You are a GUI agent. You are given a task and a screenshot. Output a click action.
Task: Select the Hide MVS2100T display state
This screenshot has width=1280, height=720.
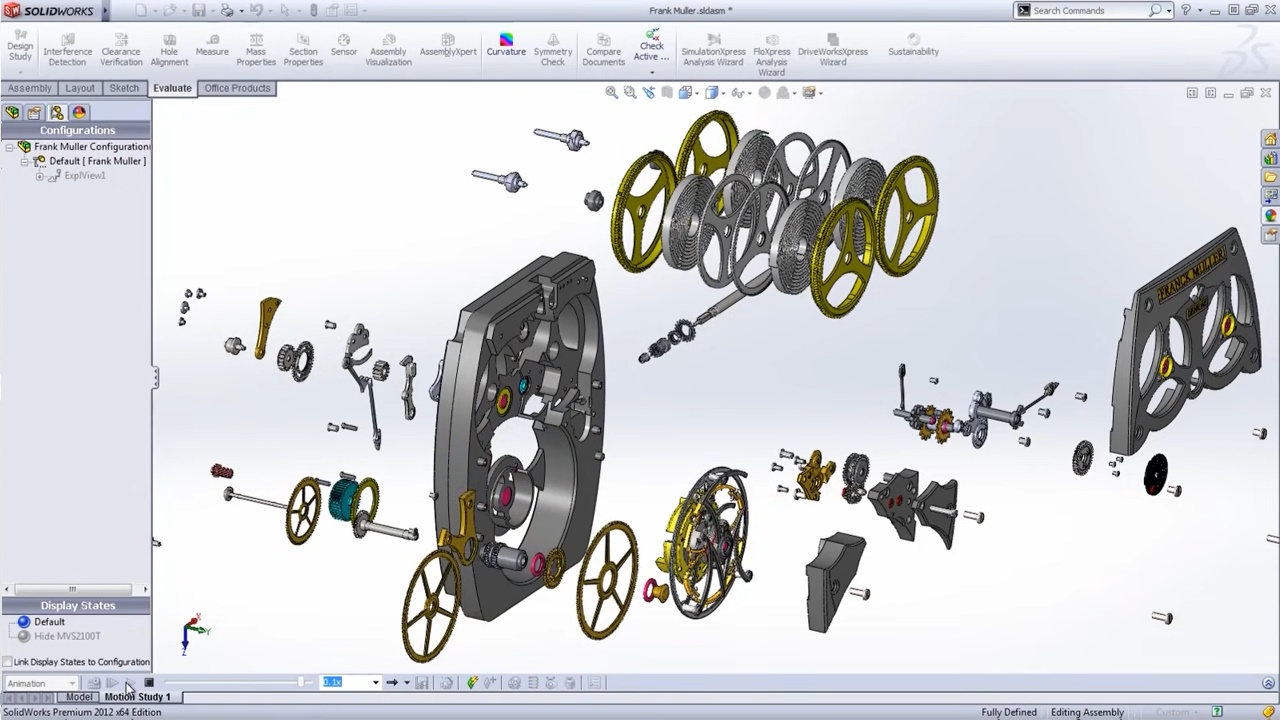pos(67,636)
